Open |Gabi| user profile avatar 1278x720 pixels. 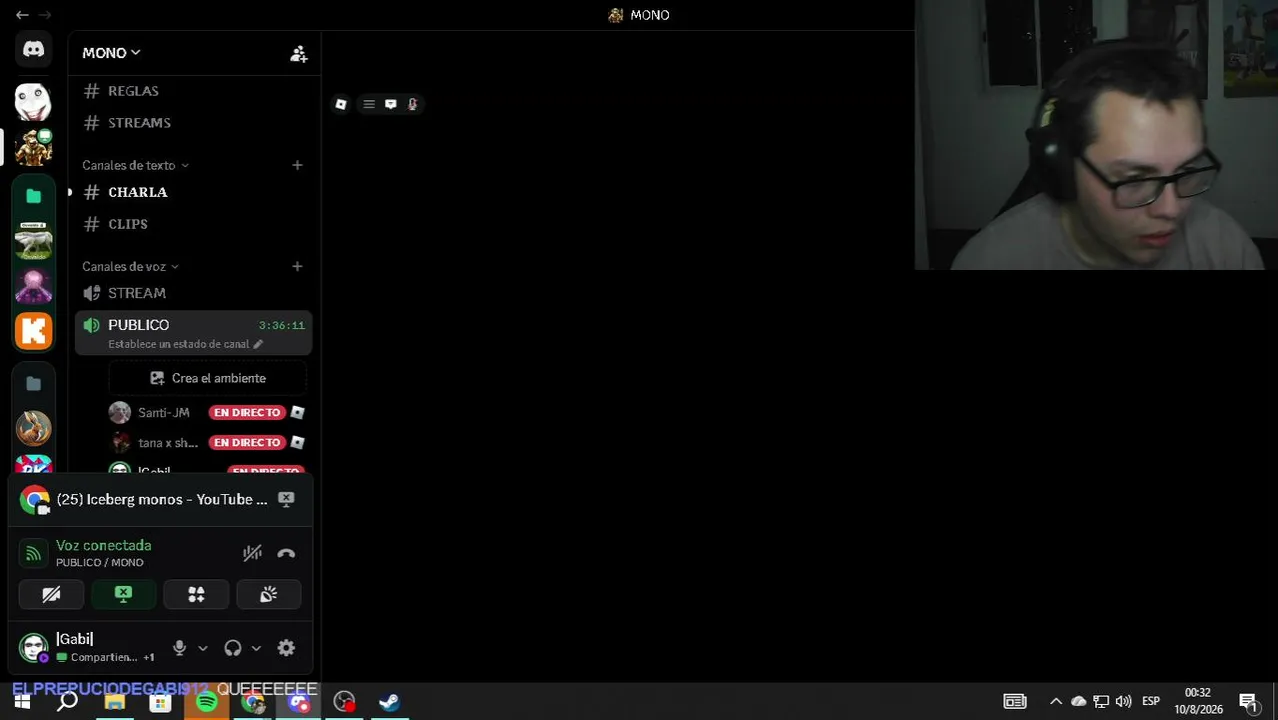click(x=34, y=647)
